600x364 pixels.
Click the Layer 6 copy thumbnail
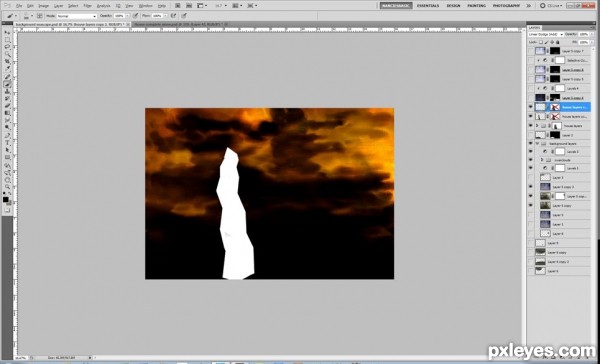540,252
